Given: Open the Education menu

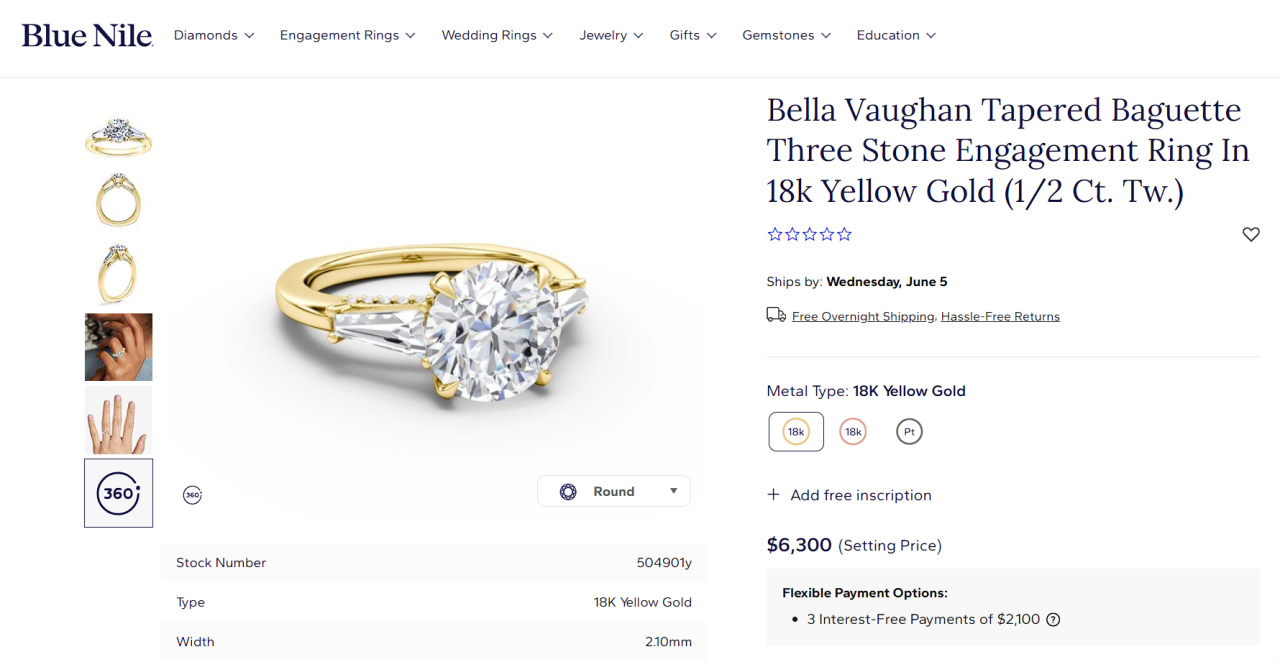Looking at the screenshot, I should [896, 35].
